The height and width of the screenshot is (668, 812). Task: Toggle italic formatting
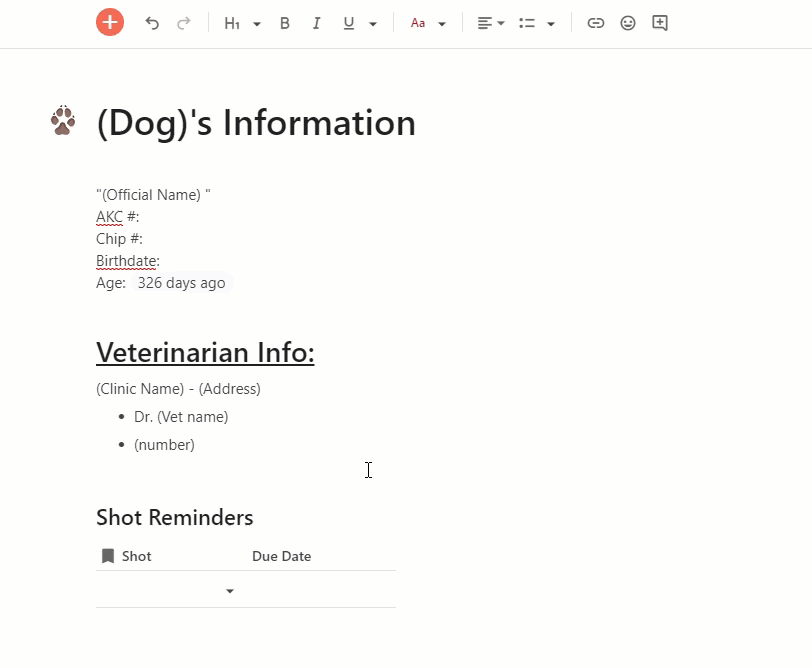pos(316,22)
